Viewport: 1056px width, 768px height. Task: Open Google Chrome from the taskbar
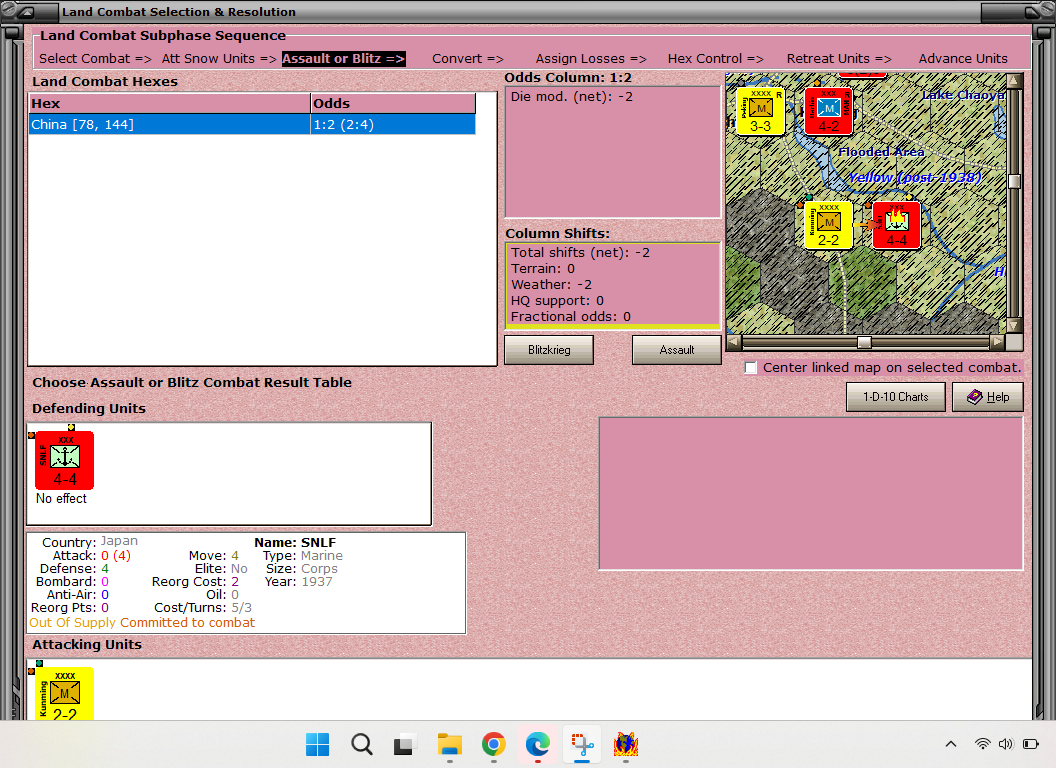pos(494,744)
